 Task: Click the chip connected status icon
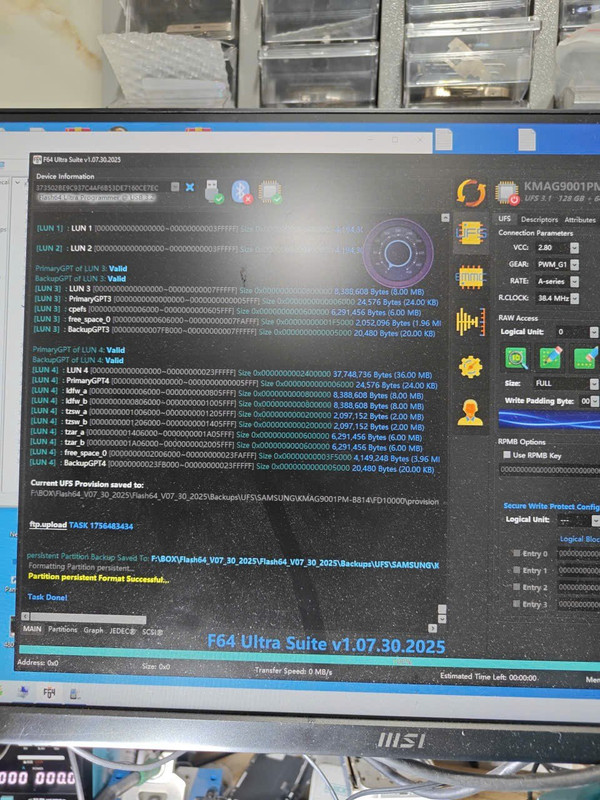[x=270, y=192]
